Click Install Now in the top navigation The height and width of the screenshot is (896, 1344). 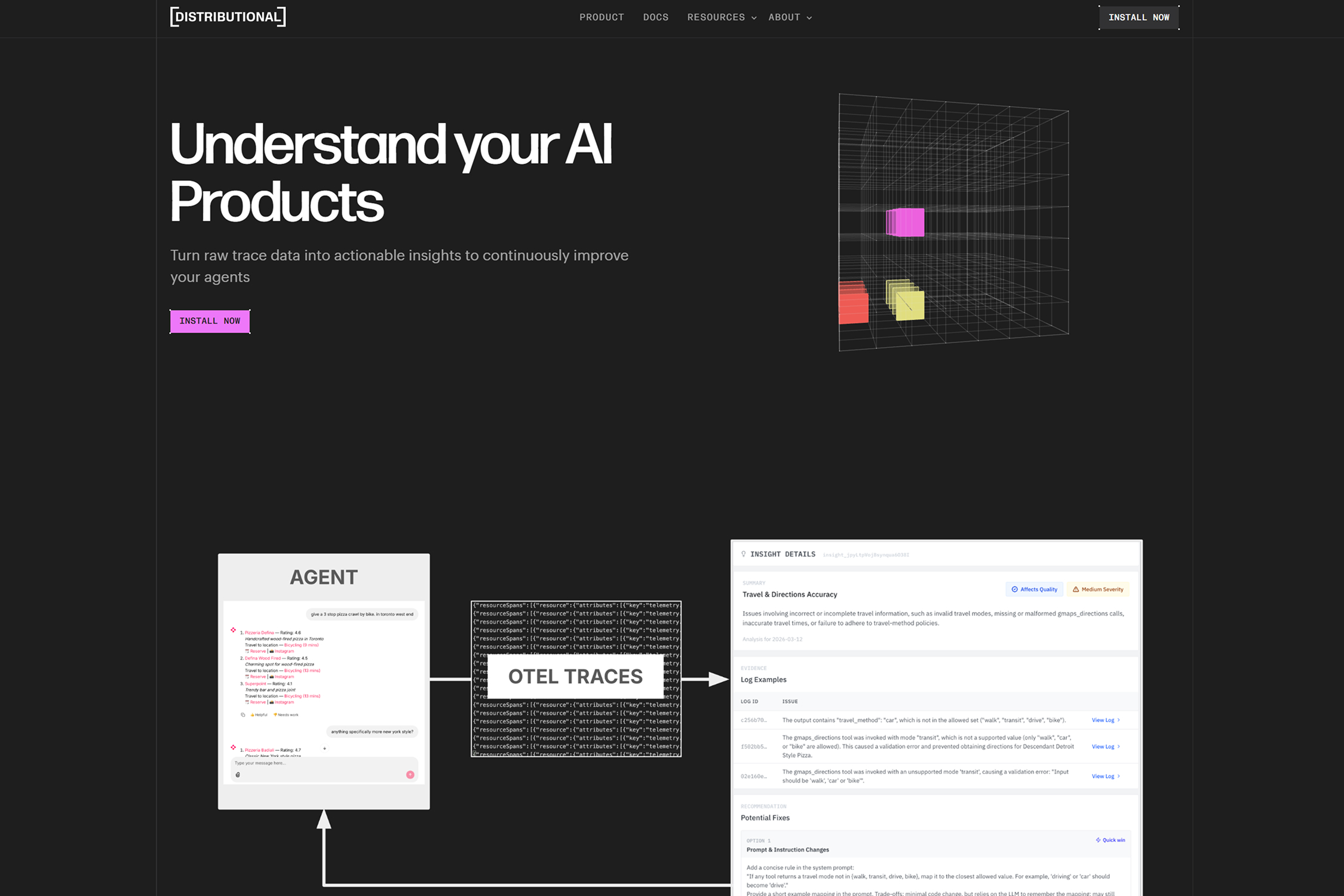[x=1139, y=17]
